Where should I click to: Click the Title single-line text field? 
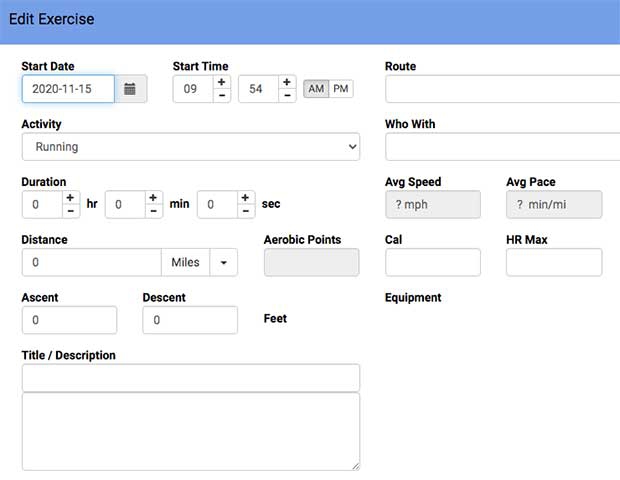click(190, 378)
